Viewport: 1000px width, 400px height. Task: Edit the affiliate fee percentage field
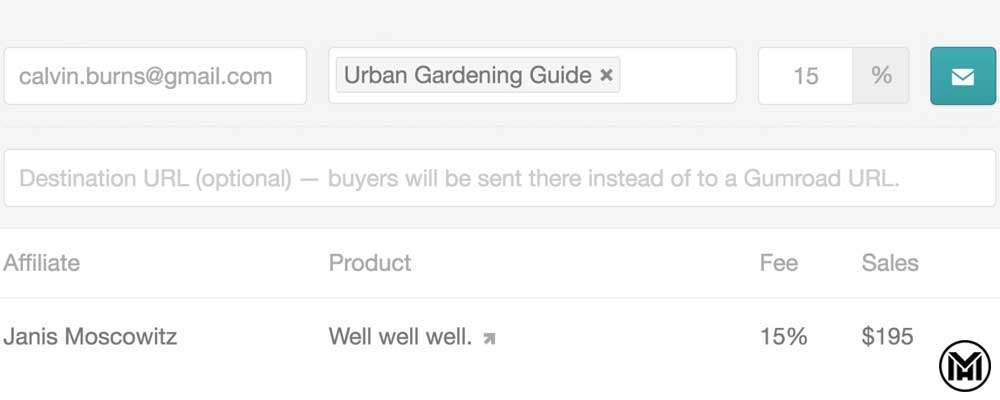coord(805,76)
